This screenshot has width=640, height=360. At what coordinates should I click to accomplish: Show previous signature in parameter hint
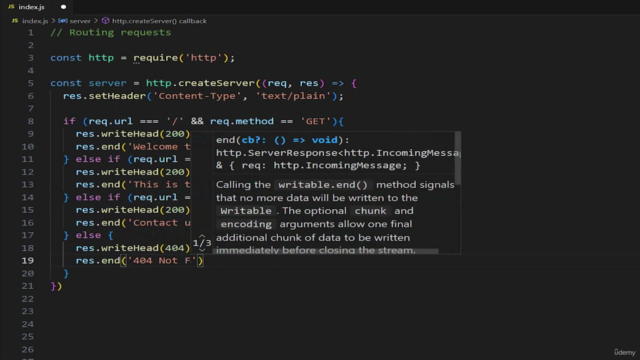point(202,236)
